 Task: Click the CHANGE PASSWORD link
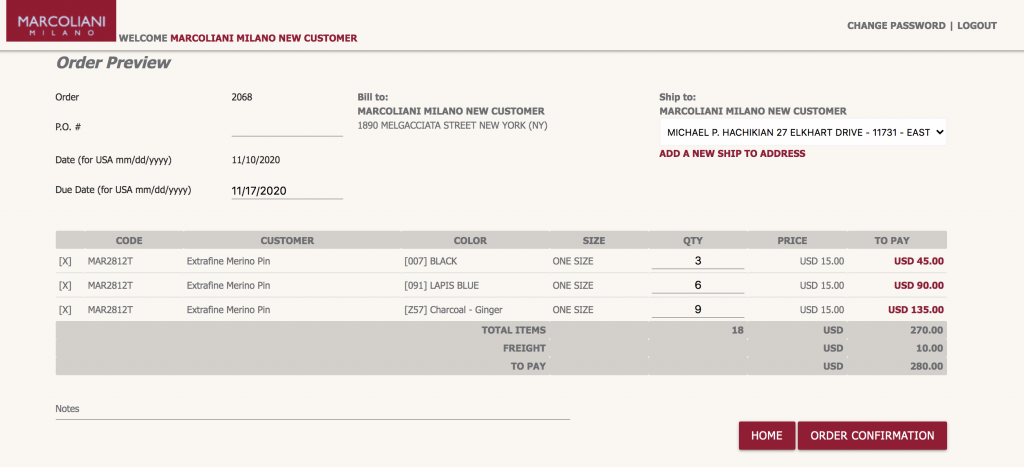(x=896, y=26)
